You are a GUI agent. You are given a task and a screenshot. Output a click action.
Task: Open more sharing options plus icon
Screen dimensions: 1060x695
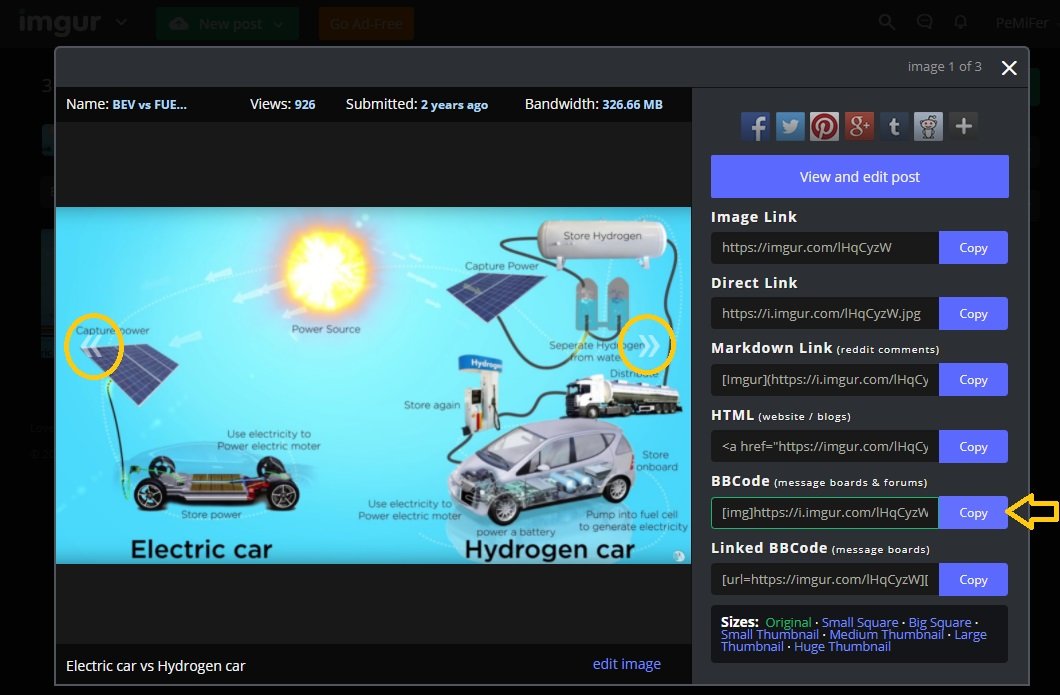(964, 126)
